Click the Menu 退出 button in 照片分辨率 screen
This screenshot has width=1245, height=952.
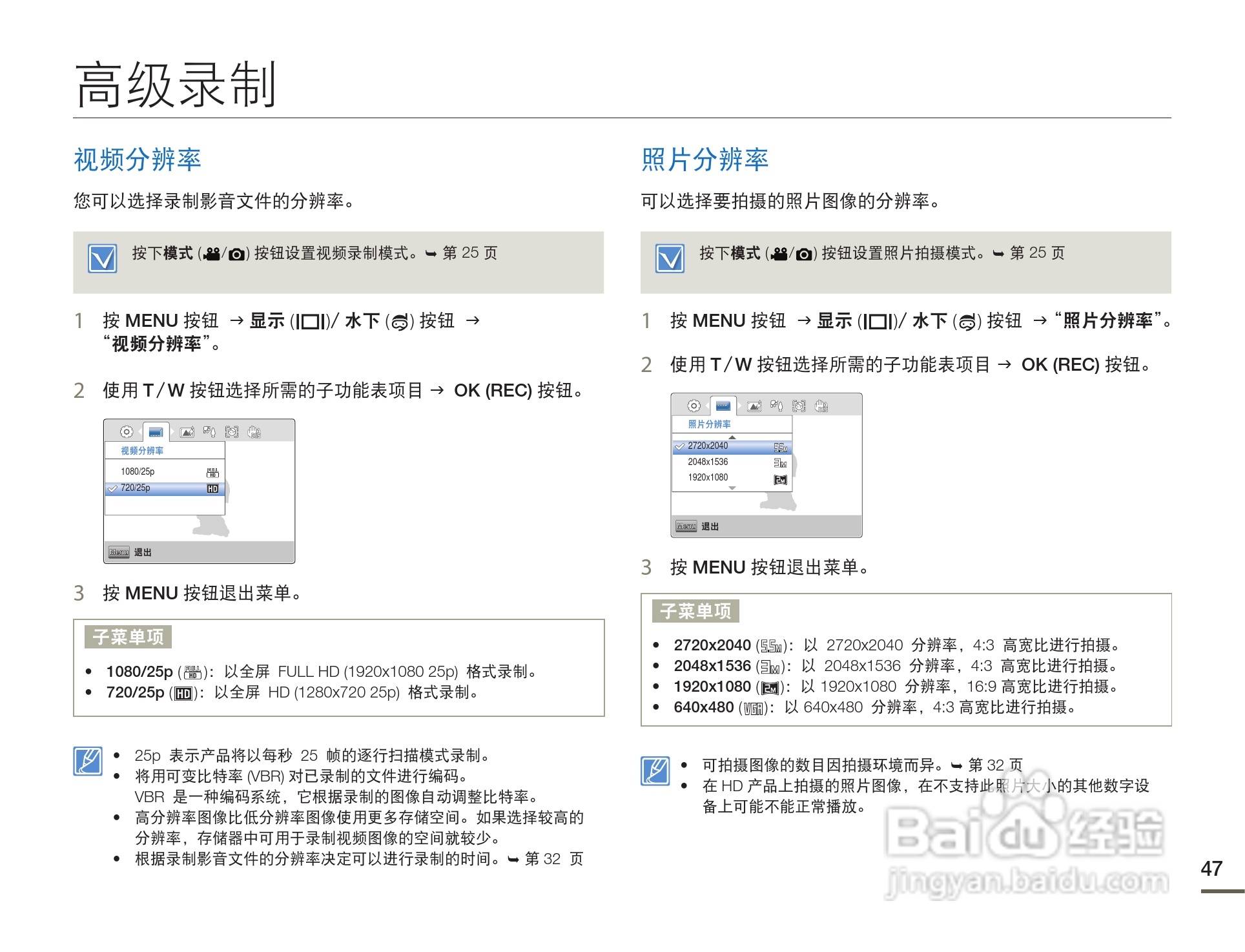[x=697, y=526]
